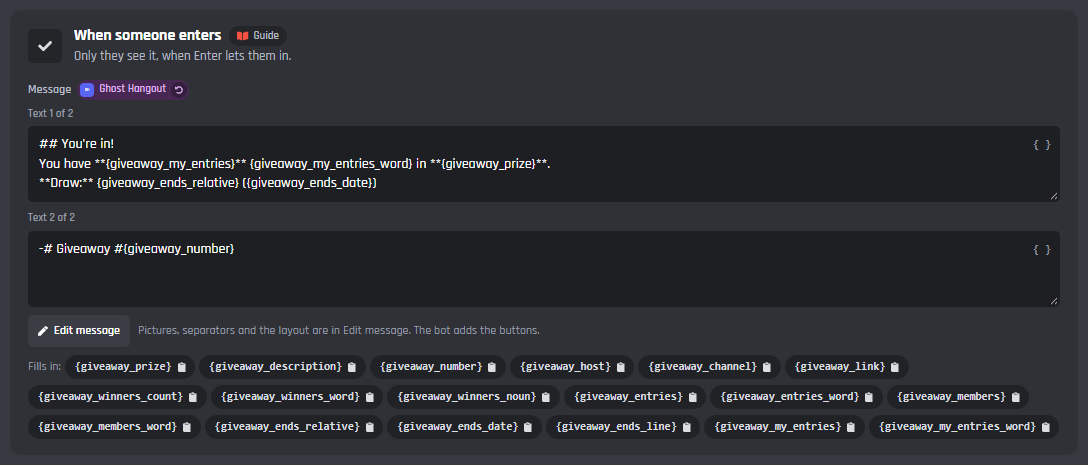The image size is (1088, 465).
Task: Open the variable braces in Text 1
Action: [1042, 144]
